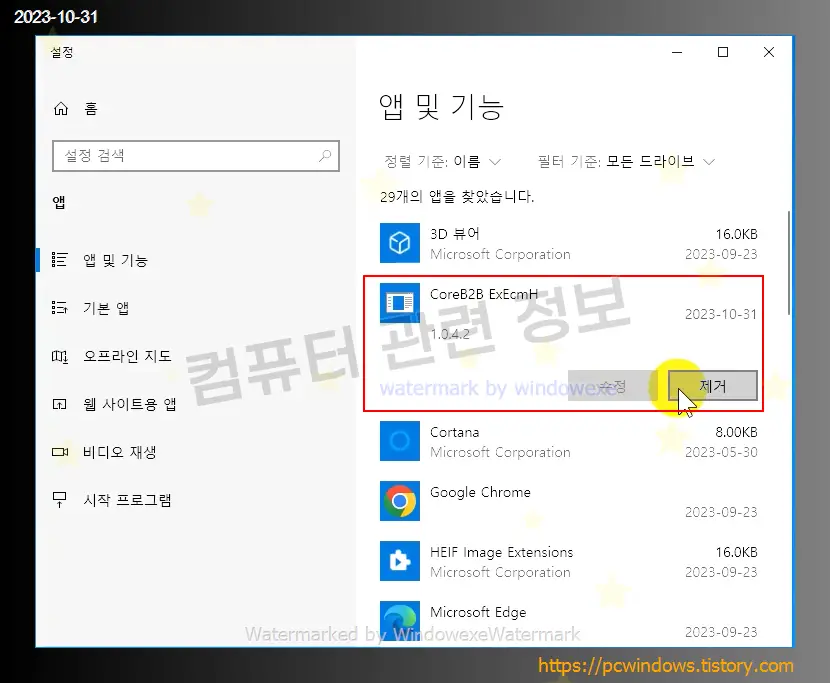Click the CoreB2B ExEcmH app name
This screenshot has height=683, width=830.
[484, 294]
